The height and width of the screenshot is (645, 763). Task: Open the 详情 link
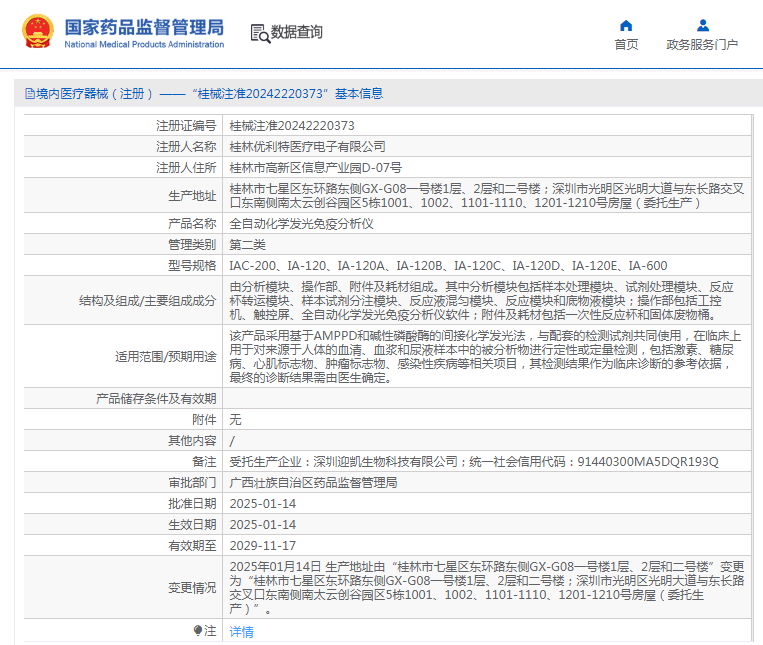click(x=241, y=631)
